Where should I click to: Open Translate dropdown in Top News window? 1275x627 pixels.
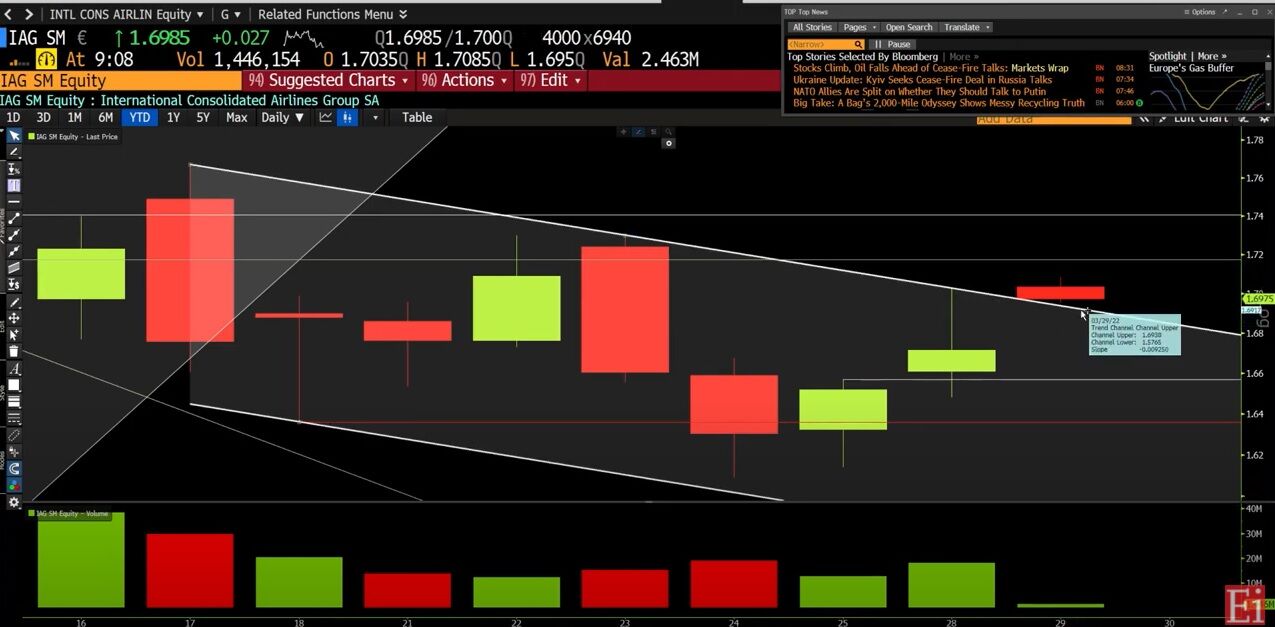[x=966, y=27]
